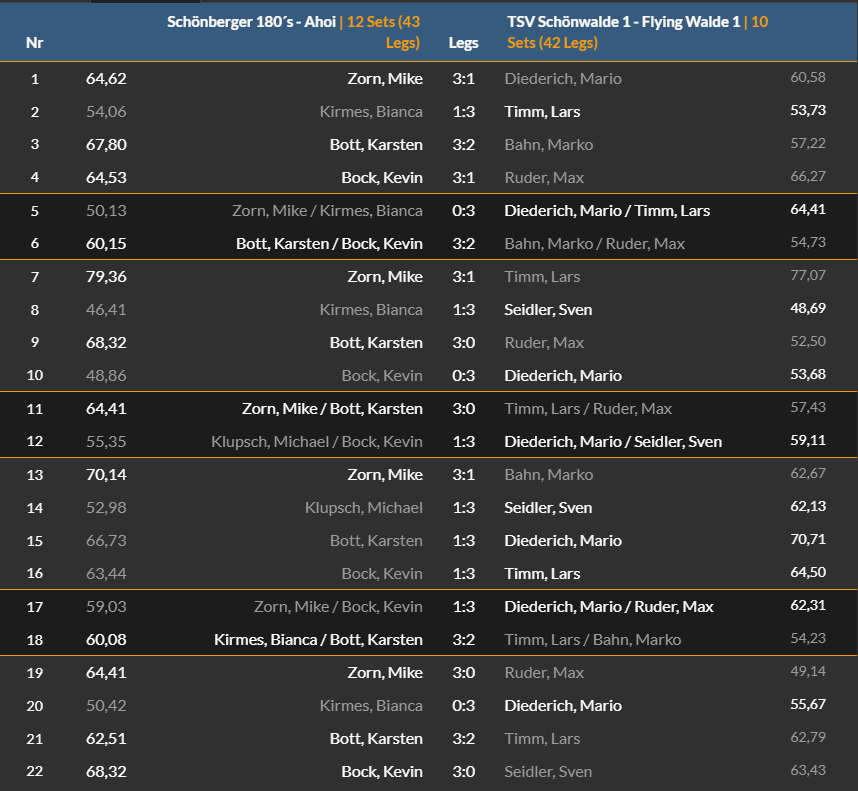The image size is (858, 791).
Task: Click the 0:3 score in match 10
Action: (463, 376)
